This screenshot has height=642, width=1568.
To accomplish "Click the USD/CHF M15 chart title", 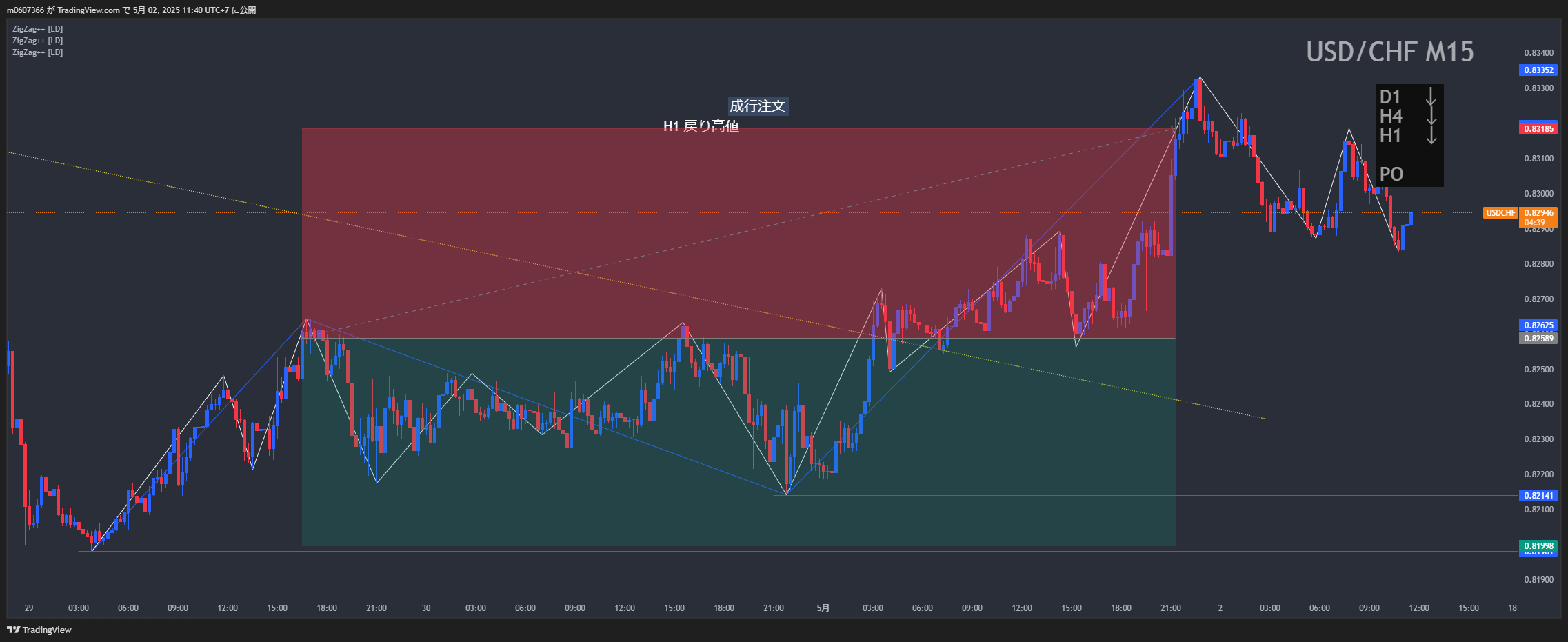I will pos(1389,52).
